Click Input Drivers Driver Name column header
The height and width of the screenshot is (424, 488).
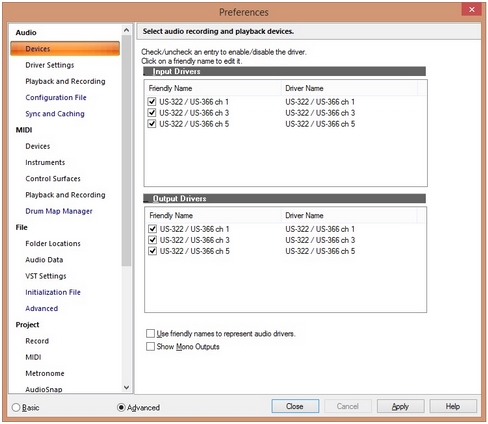(350, 88)
